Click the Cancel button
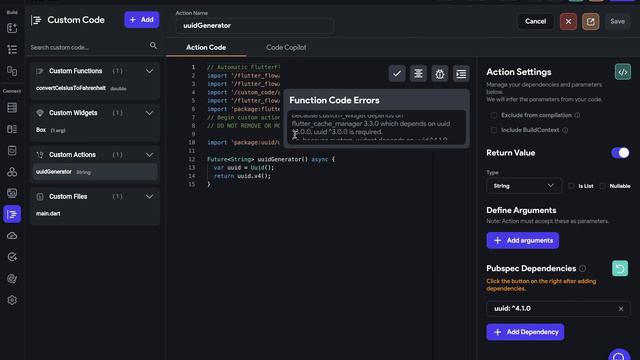The height and width of the screenshot is (360, 640). pyautogui.click(x=536, y=21)
